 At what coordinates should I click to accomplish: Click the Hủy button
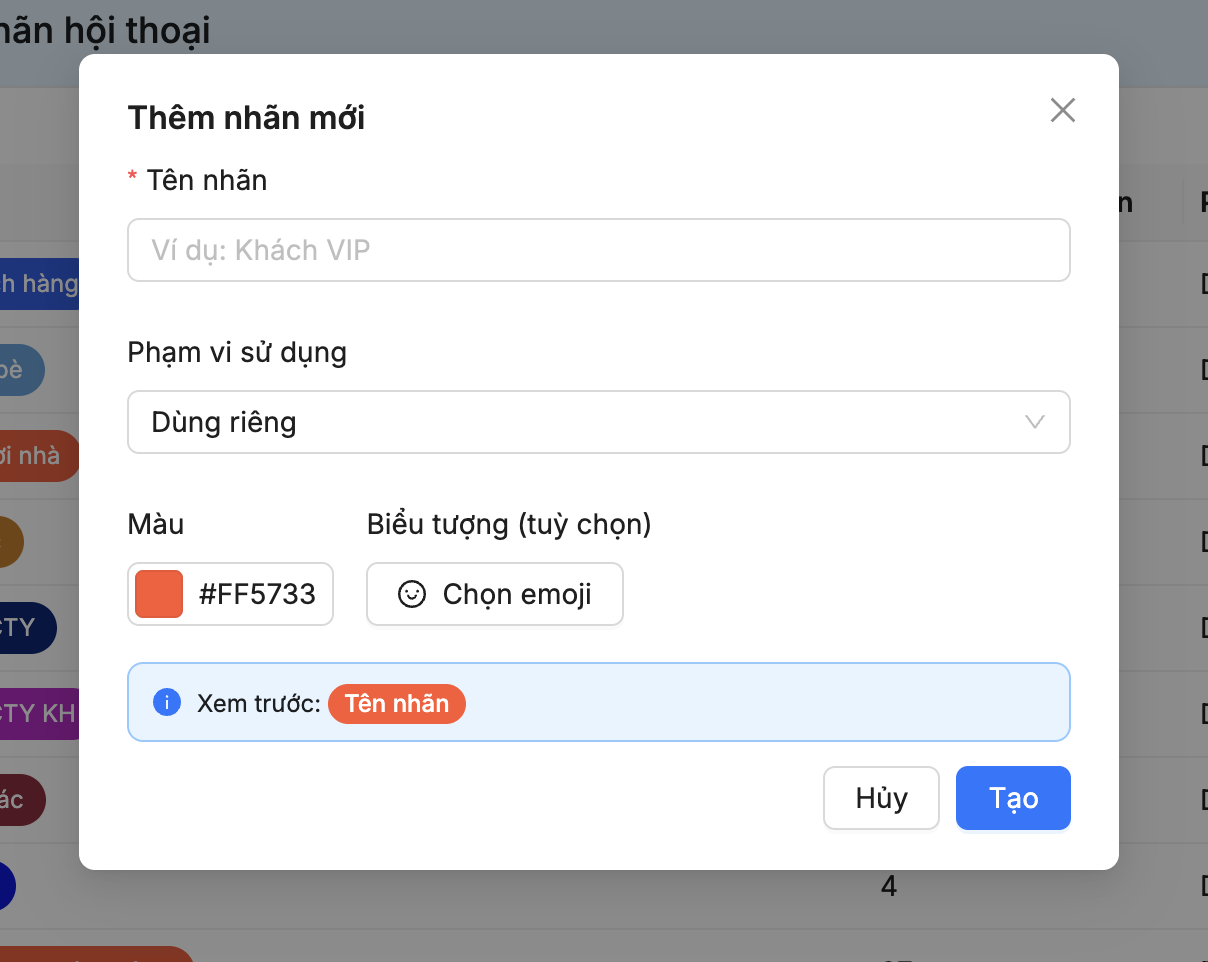[881, 798]
